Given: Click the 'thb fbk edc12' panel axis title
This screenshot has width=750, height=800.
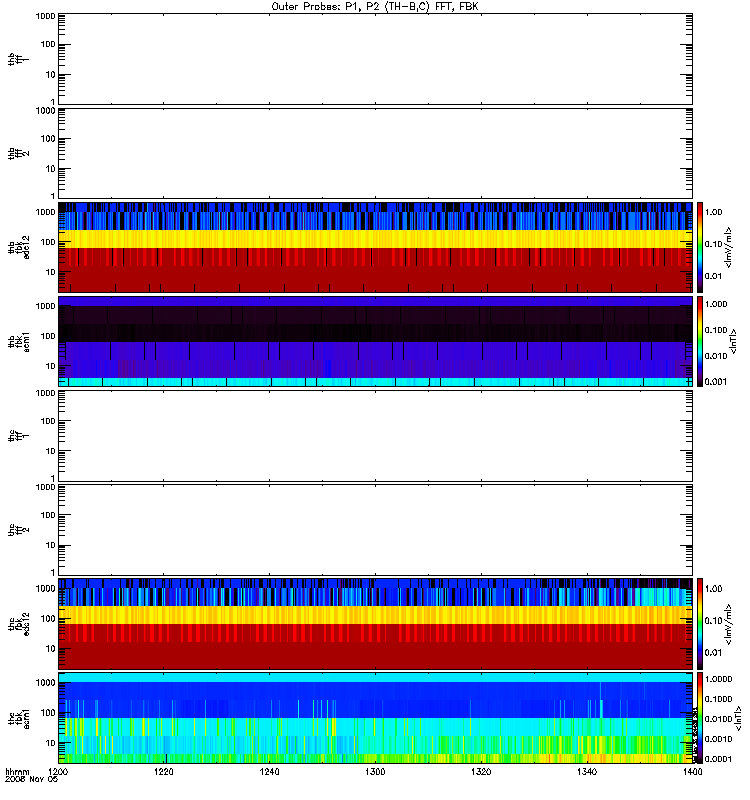Looking at the screenshot, I should tap(18, 247).
